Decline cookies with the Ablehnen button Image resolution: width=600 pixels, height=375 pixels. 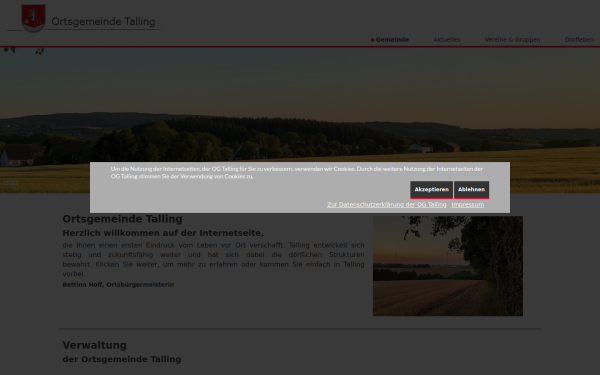point(471,190)
